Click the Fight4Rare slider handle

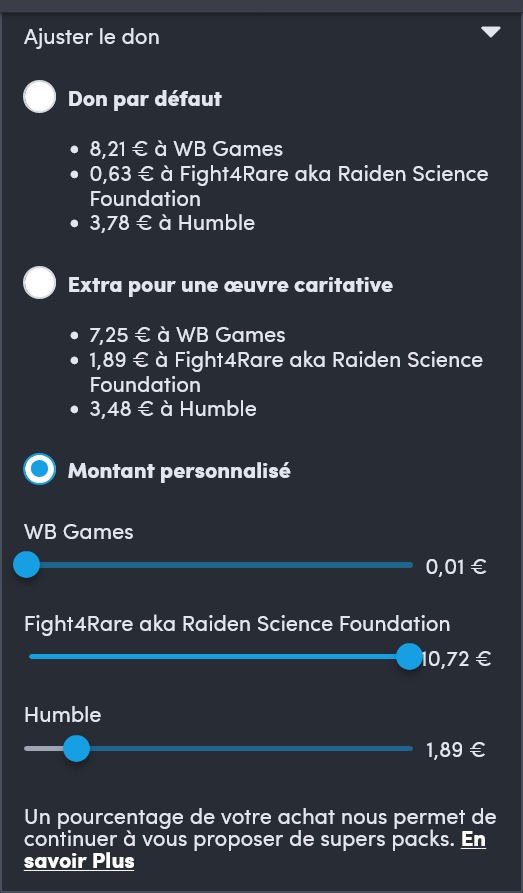click(409, 657)
